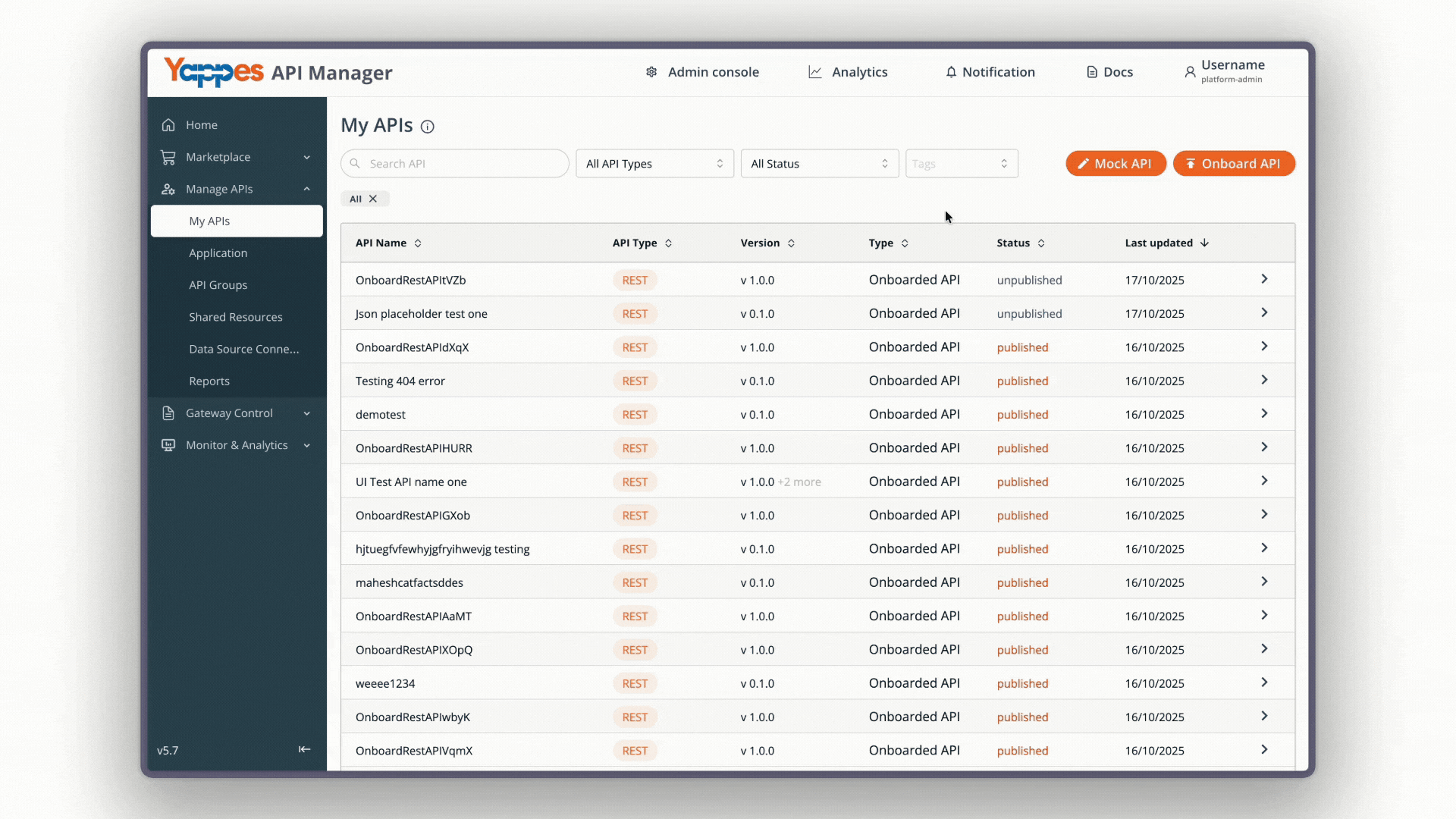The width and height of the screenshot is (1456, 819).
Task: Sort by Status column arrows
Action: click(1041, 243)
